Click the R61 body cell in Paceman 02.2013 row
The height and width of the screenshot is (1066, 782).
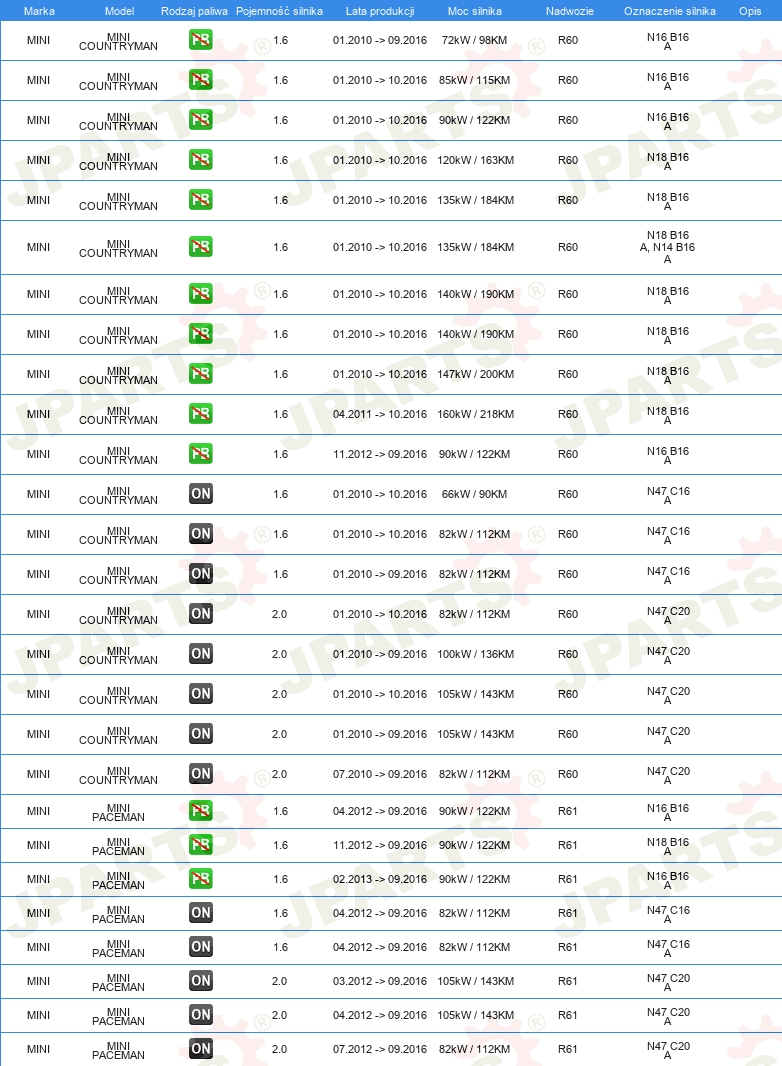[568, 879]
